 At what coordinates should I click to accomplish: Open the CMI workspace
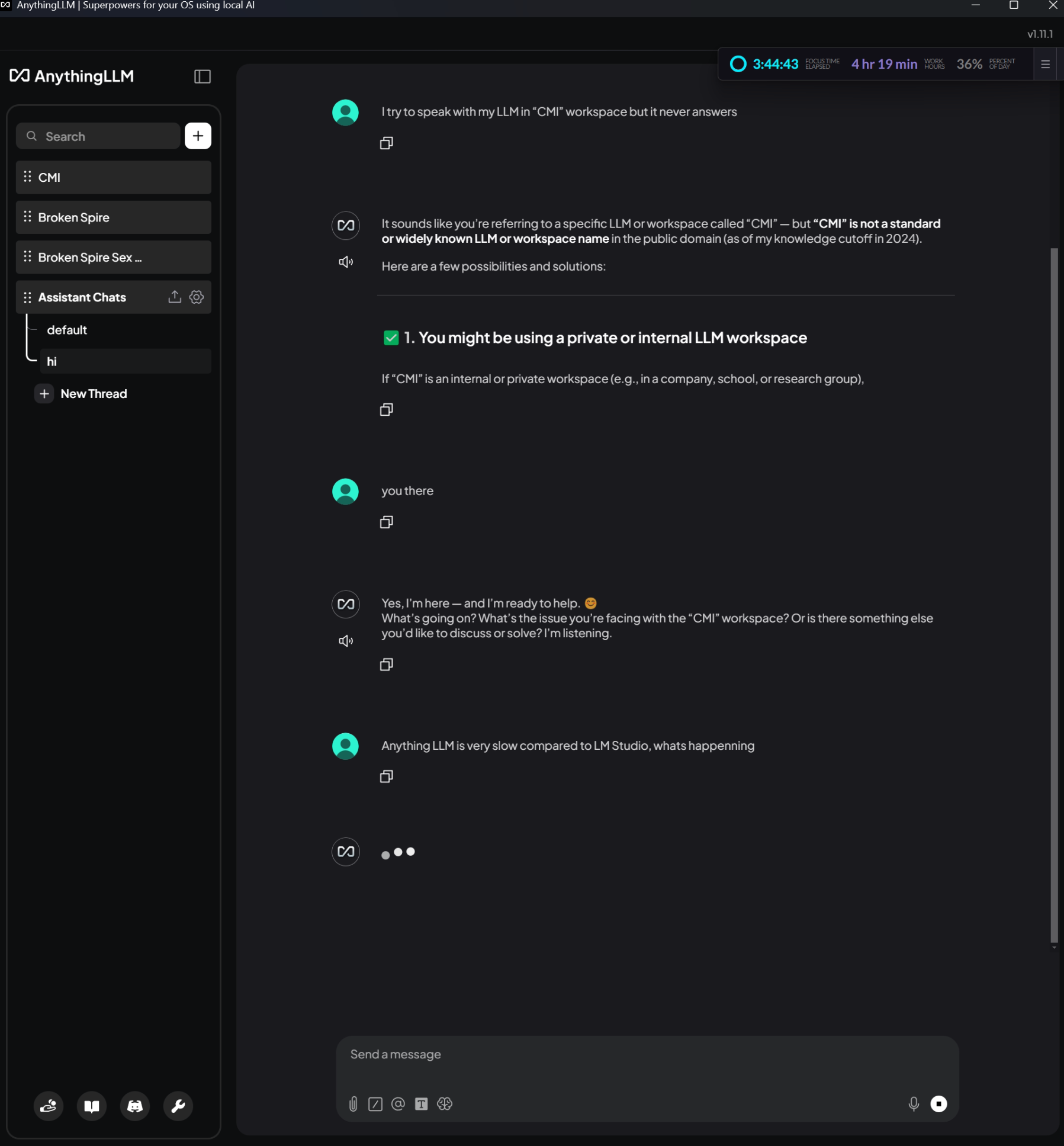[114, 178]
